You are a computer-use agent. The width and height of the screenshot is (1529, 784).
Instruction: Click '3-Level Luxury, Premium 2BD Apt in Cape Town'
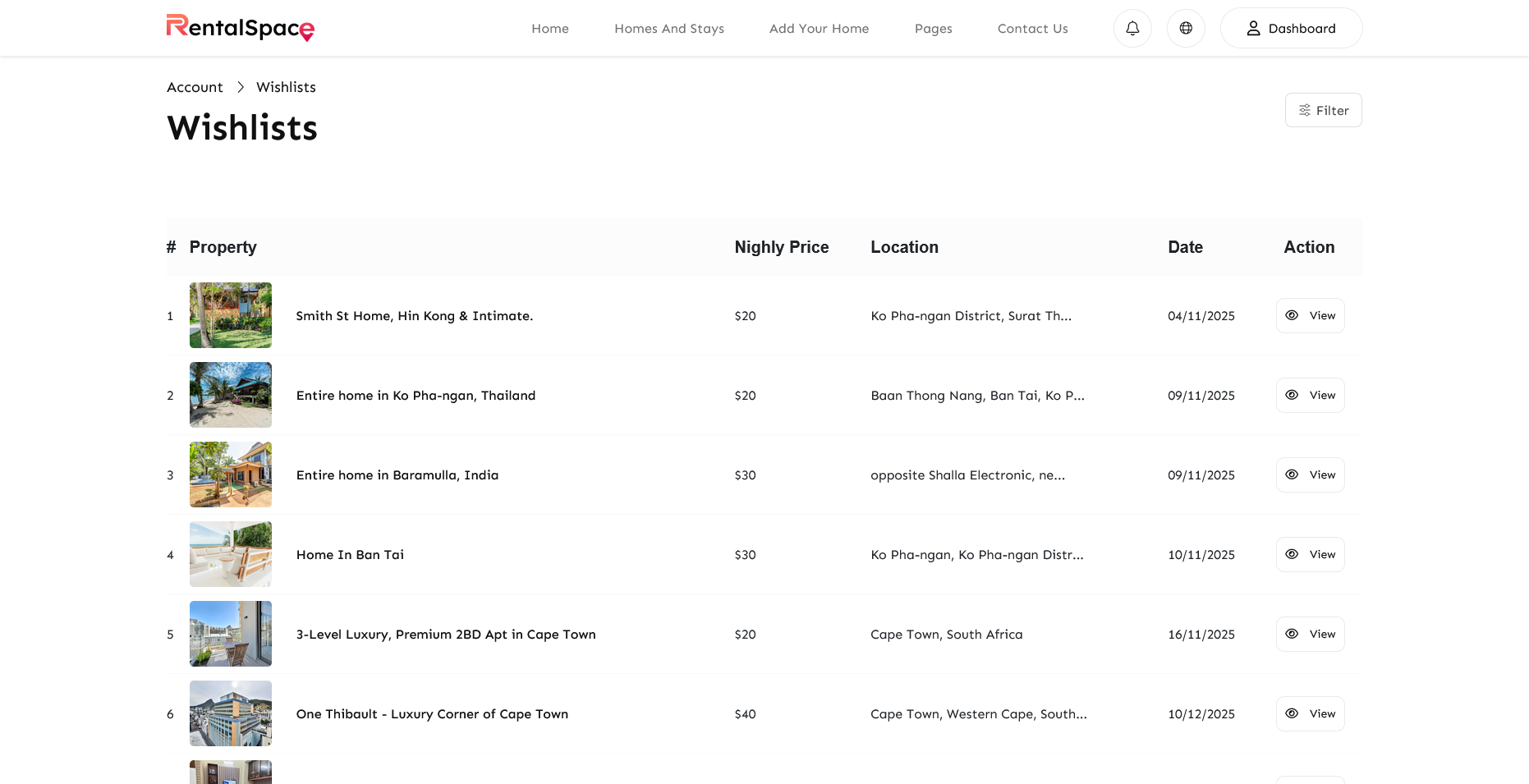(446, 635)
